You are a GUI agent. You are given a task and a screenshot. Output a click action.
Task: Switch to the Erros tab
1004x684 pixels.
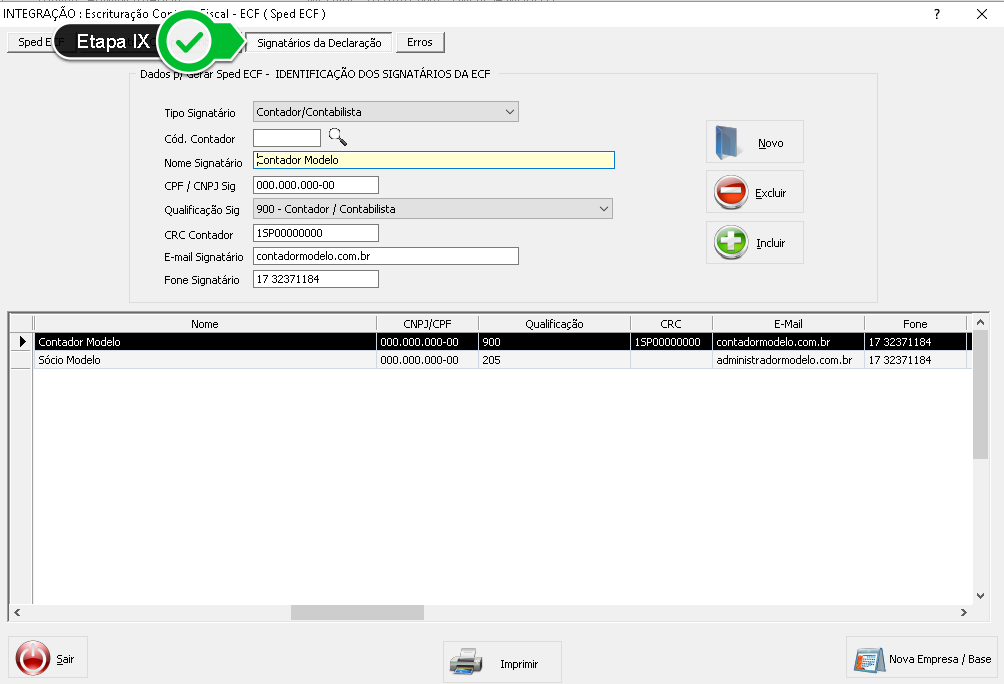click(x=420, y=43)
